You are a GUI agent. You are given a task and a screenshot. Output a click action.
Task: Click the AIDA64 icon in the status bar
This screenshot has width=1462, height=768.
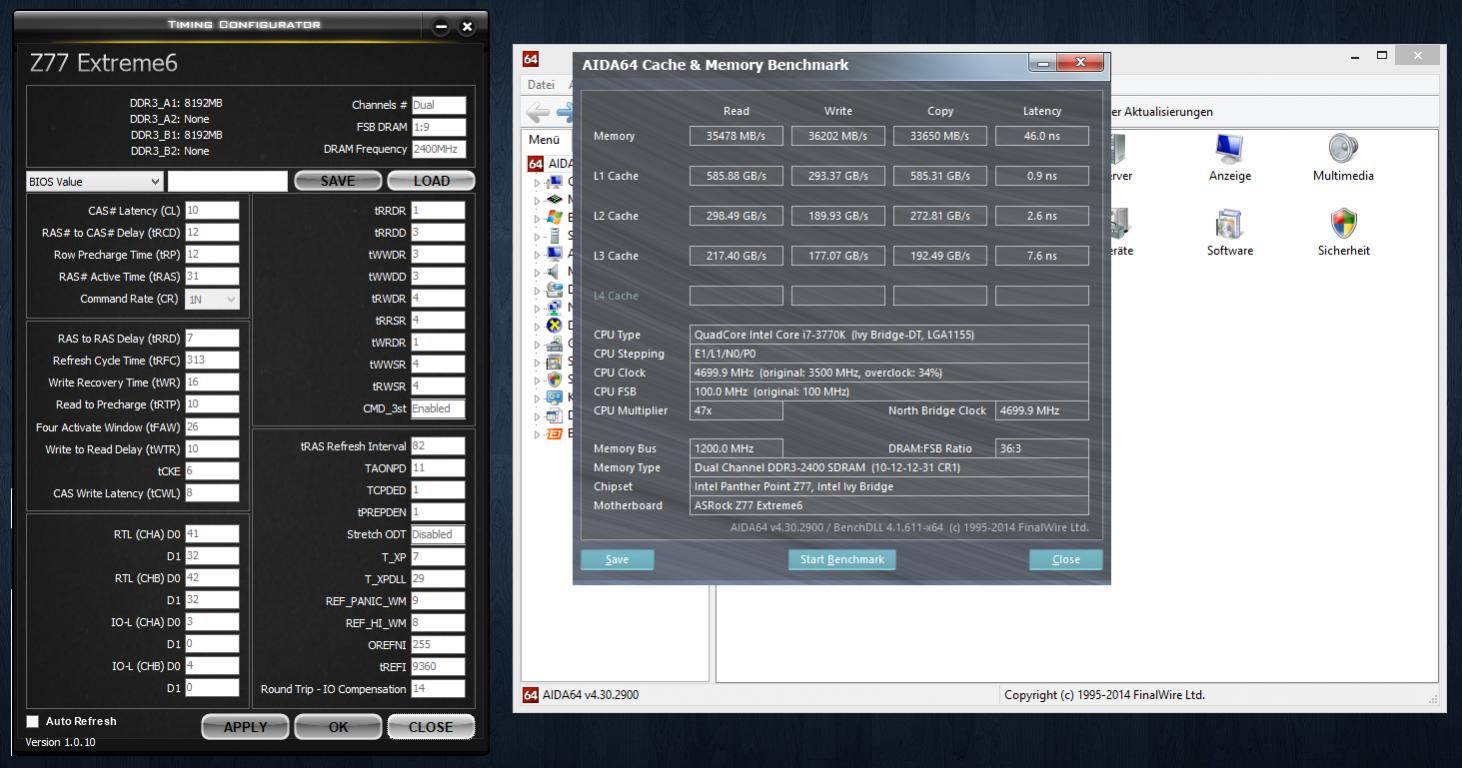pos(533,694)
